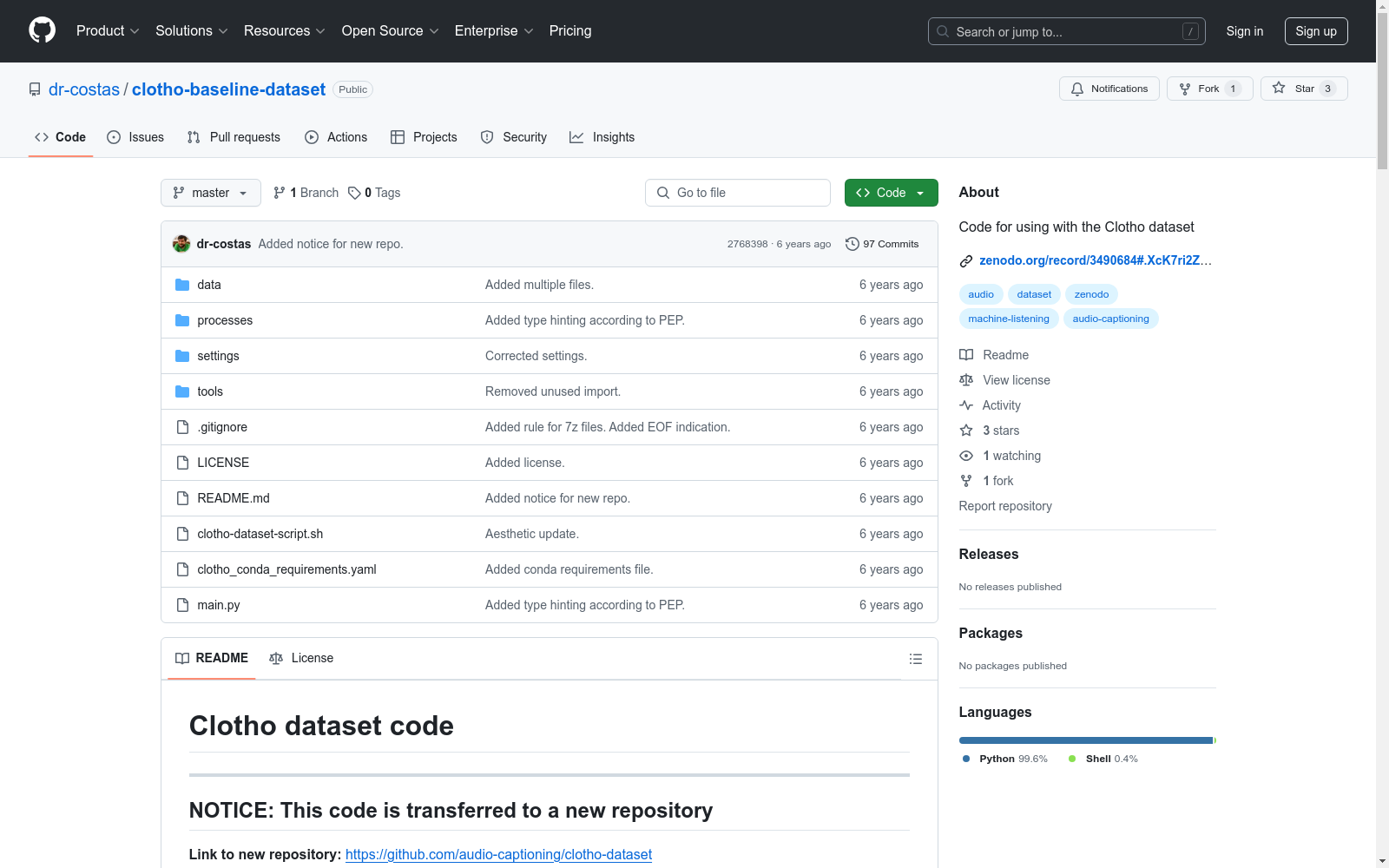Screen dimensions: 1389x868
Task: Focus the Search or jump to field
Action: pyautogui.click(x=1067, y=31)
